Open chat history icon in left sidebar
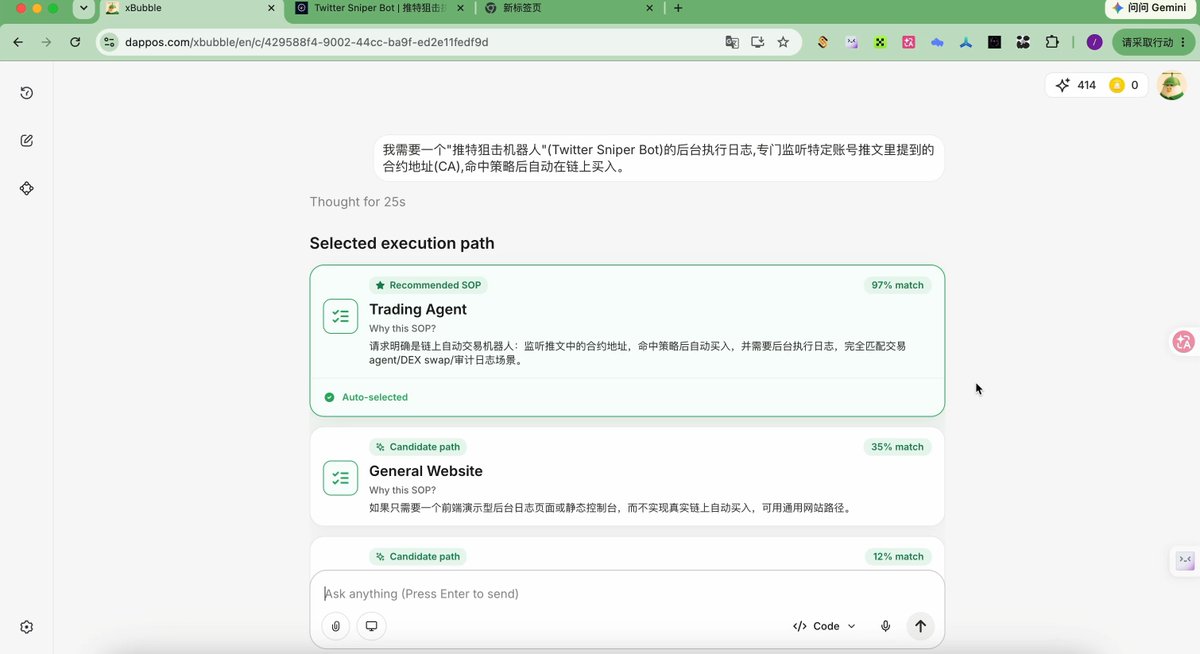1200x654 pixels. [x=27, y=93]
